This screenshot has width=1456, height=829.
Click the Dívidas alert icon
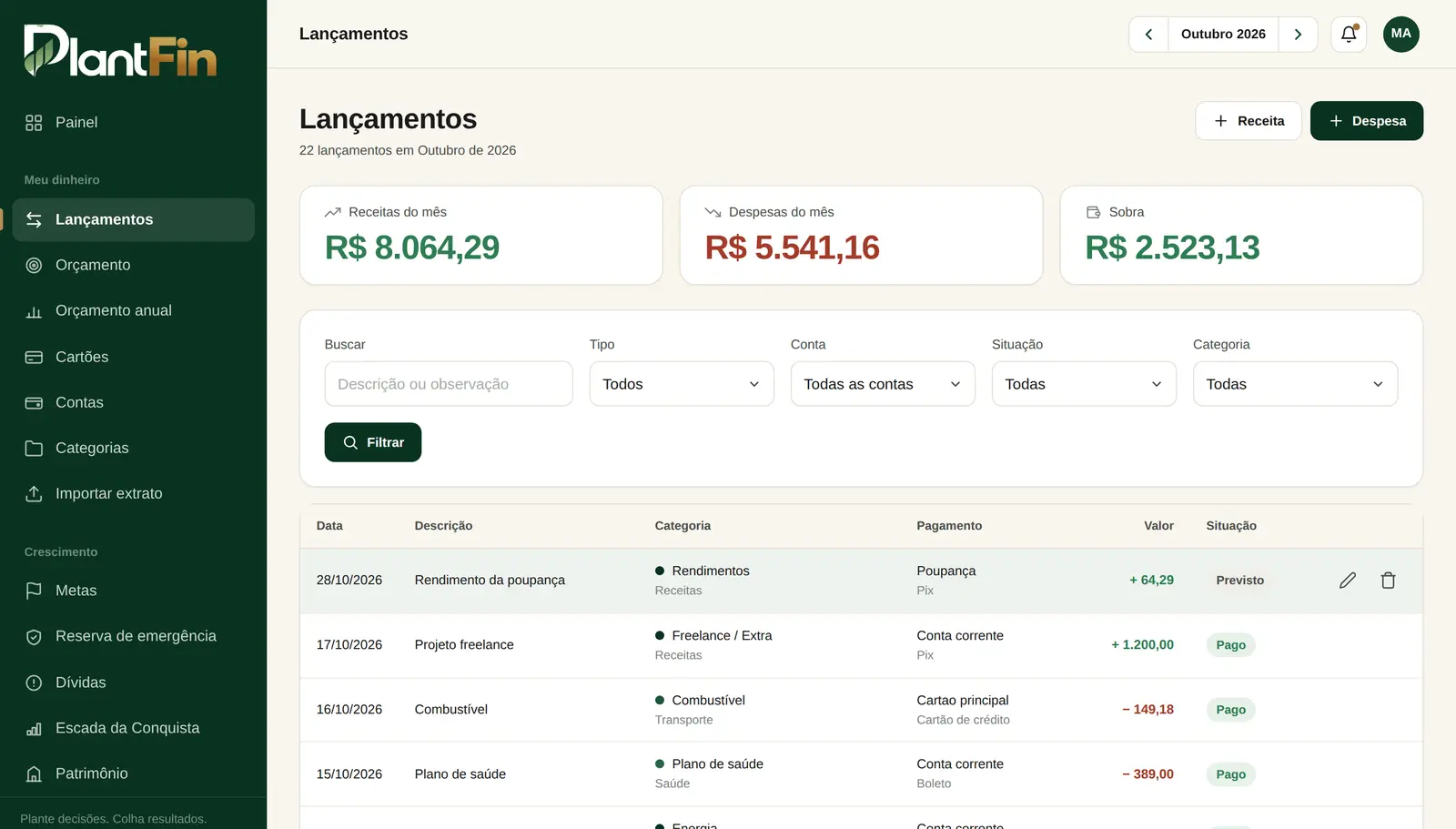coord(34,683)
